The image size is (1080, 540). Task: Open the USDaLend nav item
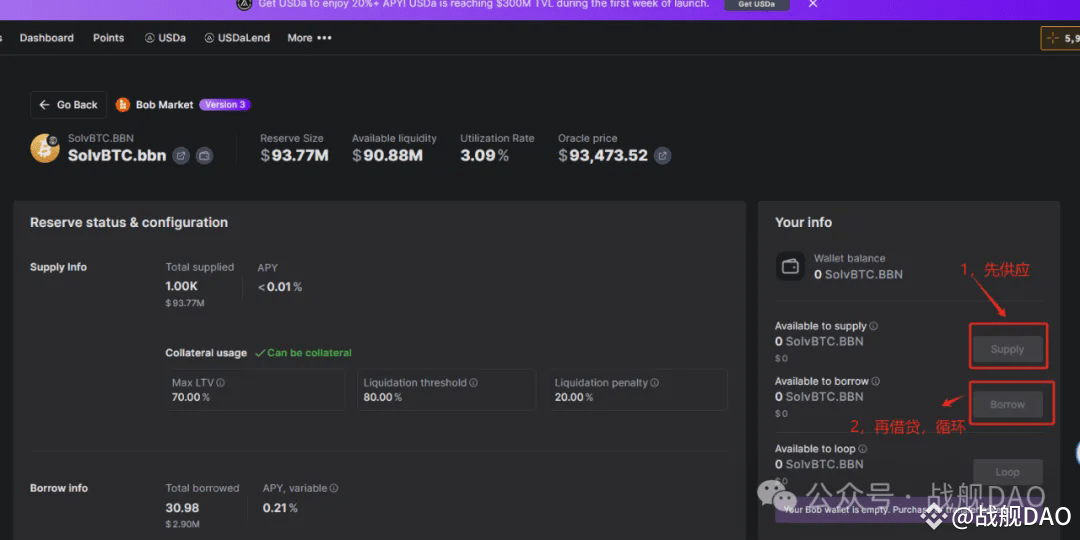[237, 38]
